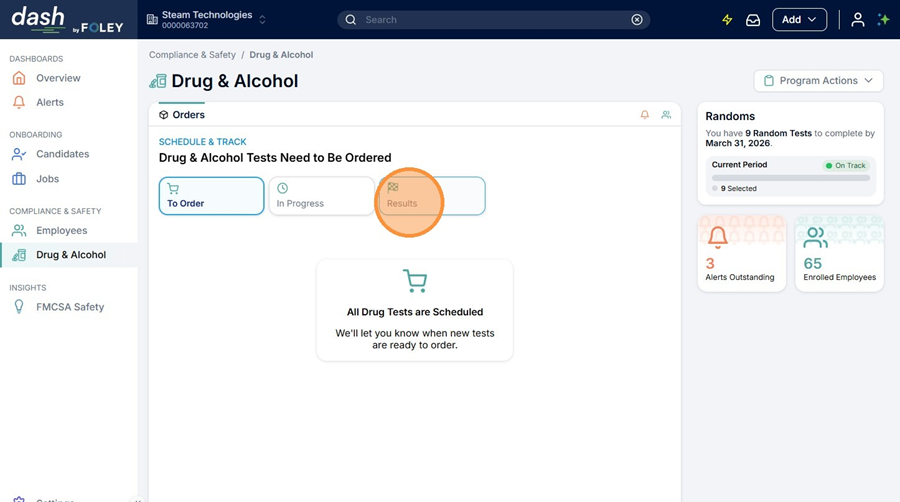Select the Results tab
Viewport: 900px width, 502px height.
(431, 196)
